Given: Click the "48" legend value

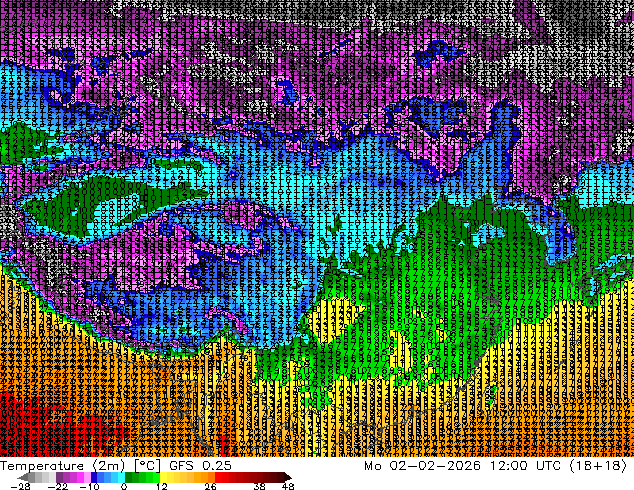Looking at the screenshot, I should tap(288, 486).
